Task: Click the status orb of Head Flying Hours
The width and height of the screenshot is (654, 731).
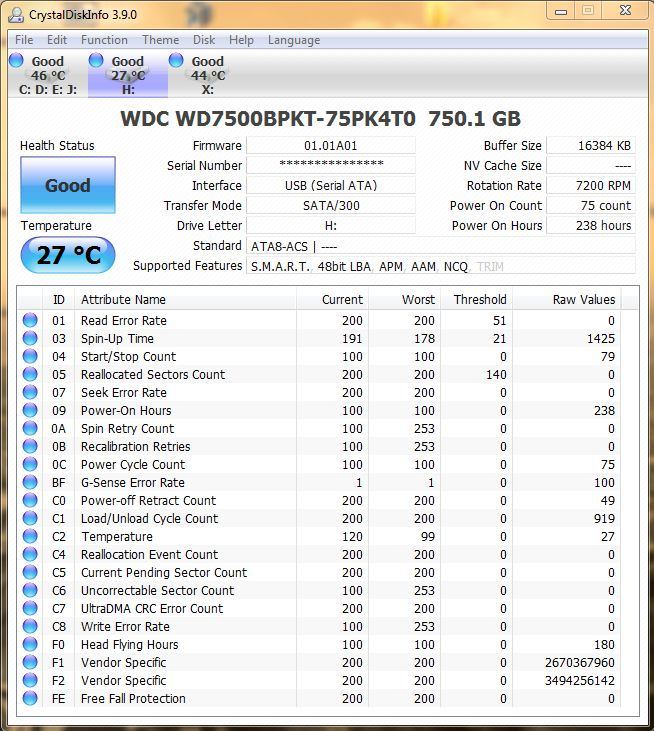Action: [30, 644]
